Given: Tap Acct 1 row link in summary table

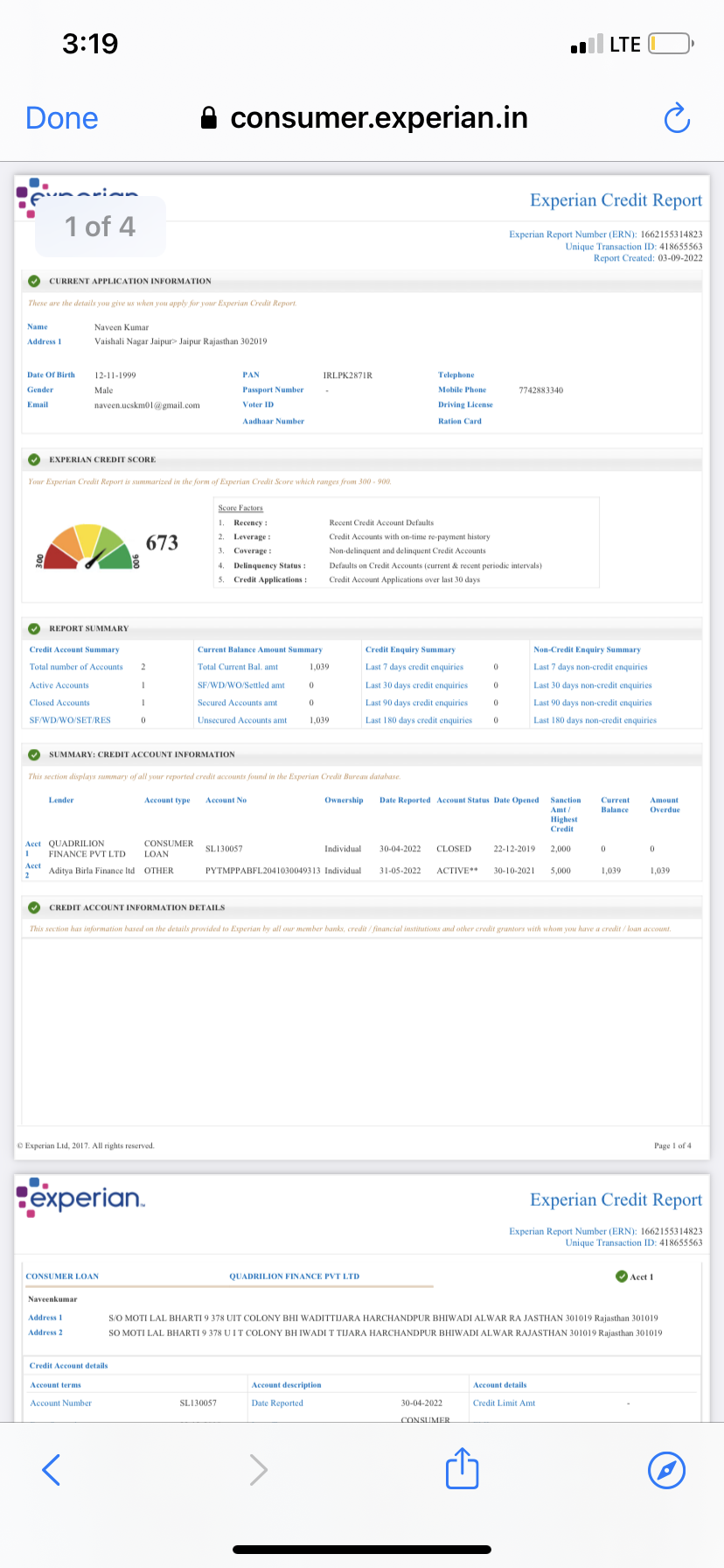Looking at the screenshot, I should click(x=32, y=849).
